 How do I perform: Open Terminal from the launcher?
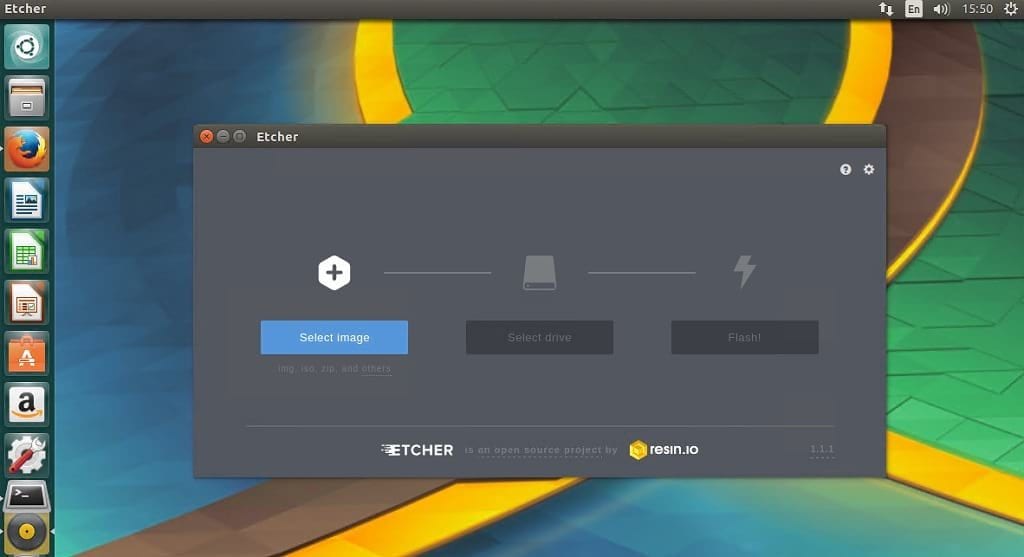click(27, 498)
